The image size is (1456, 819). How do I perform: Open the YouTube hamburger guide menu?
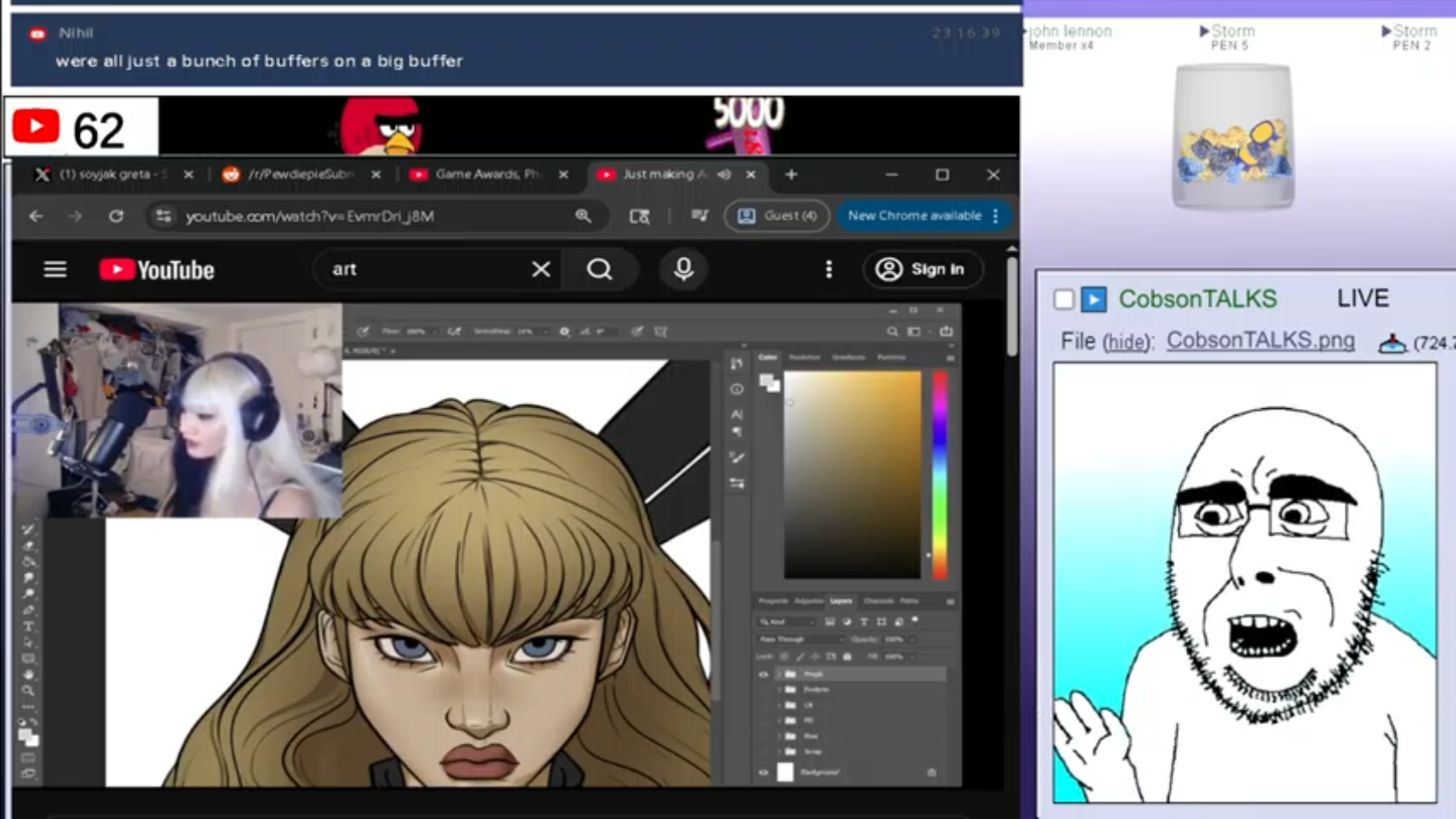point(55,269)
